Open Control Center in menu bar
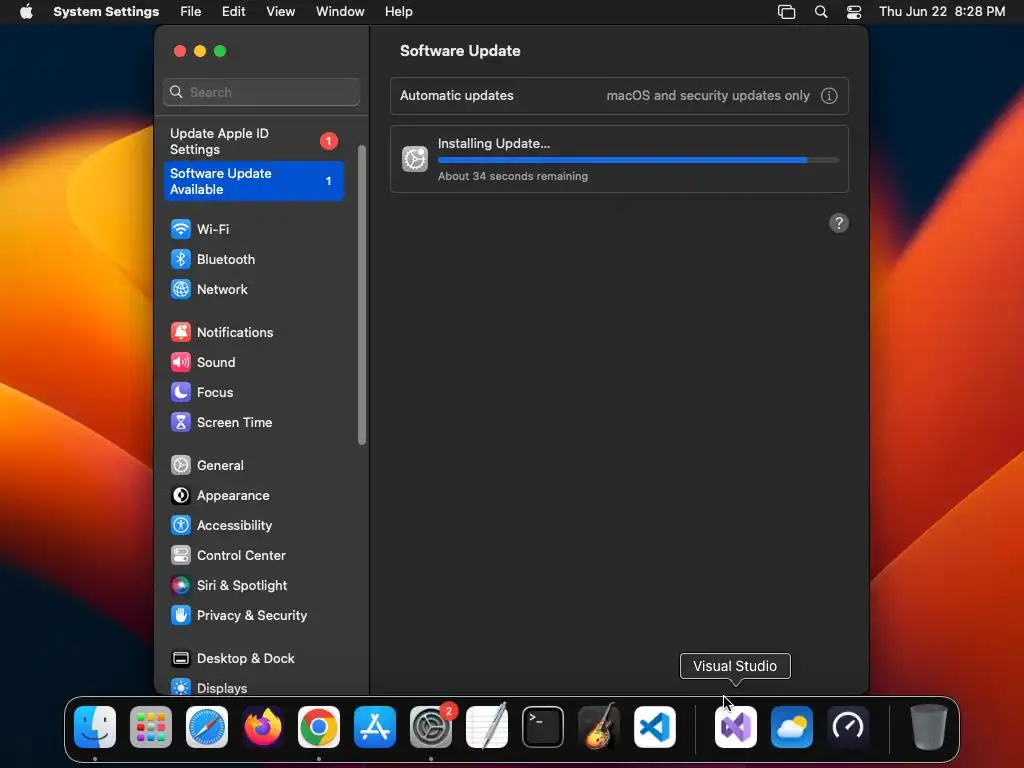Screen dimensions: 1024x768 [x=854, y=12]
